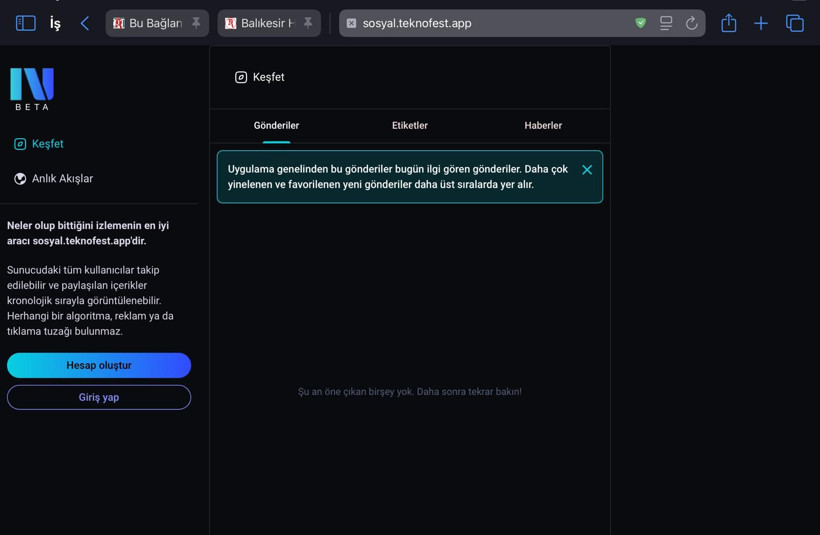Open Anlık Akışlar in the sidebar

pos(53,179)
